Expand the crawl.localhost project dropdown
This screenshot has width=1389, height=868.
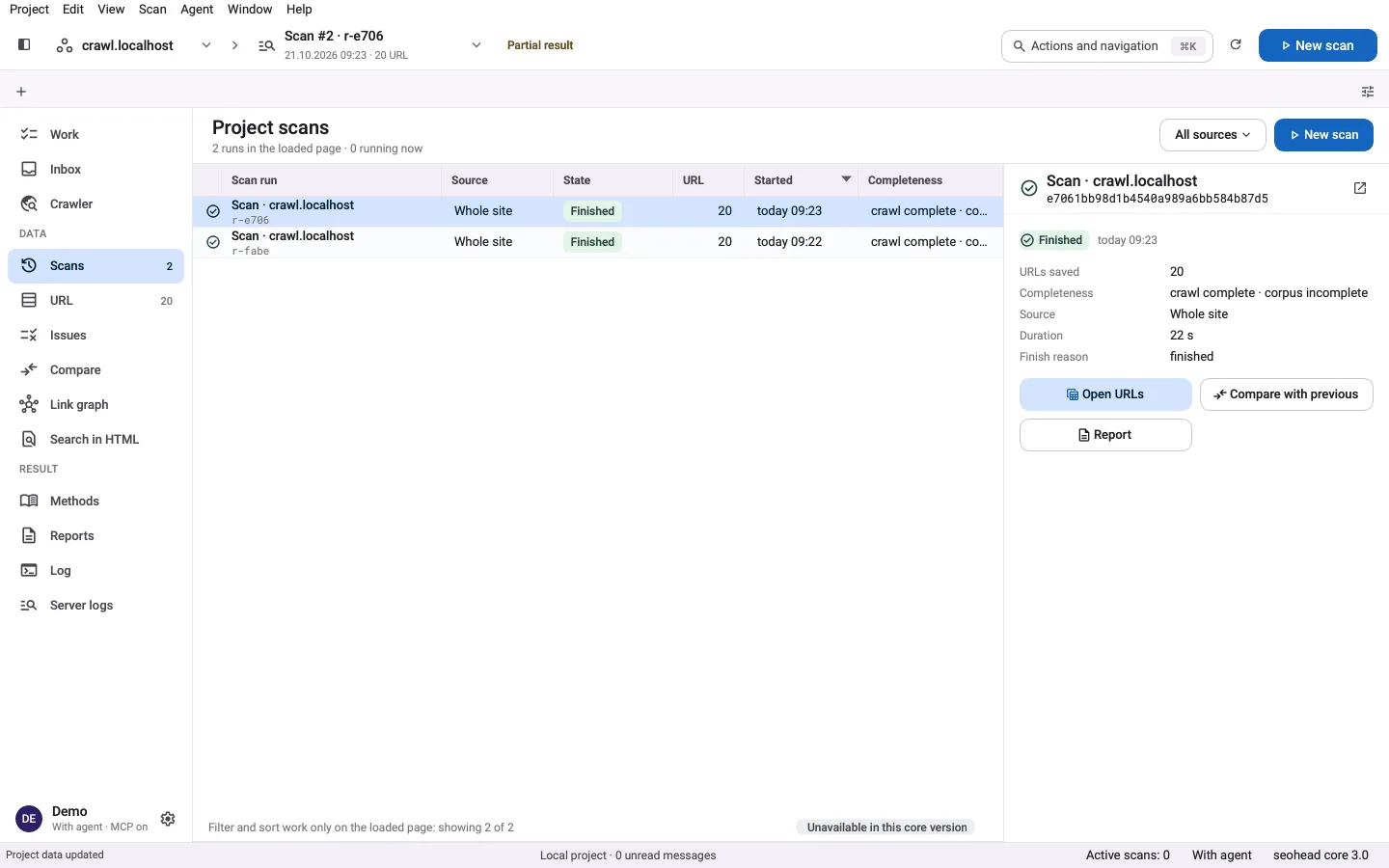click(x=206, y=45)
